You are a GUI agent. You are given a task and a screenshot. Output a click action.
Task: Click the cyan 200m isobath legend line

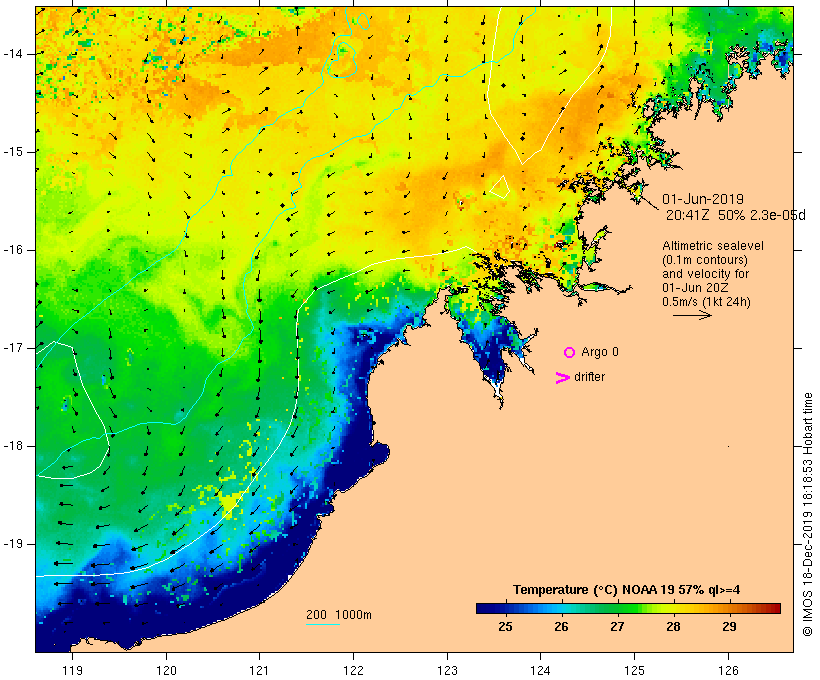323,624
